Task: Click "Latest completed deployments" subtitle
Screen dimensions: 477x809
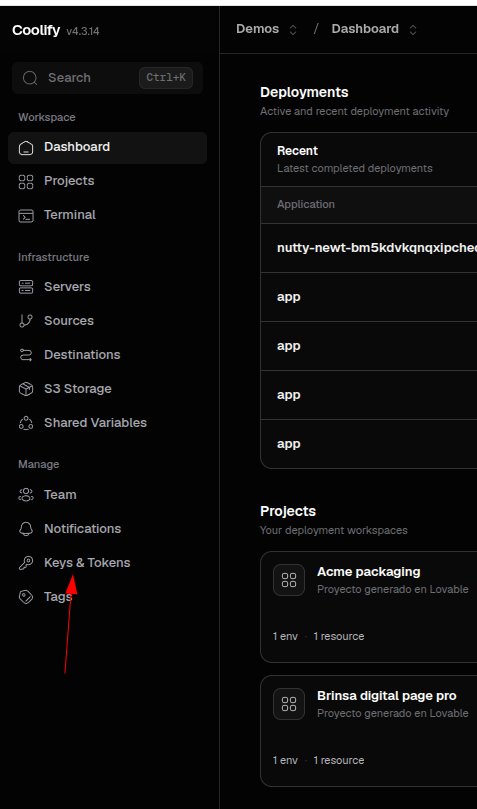Action: tap(355, 169)
